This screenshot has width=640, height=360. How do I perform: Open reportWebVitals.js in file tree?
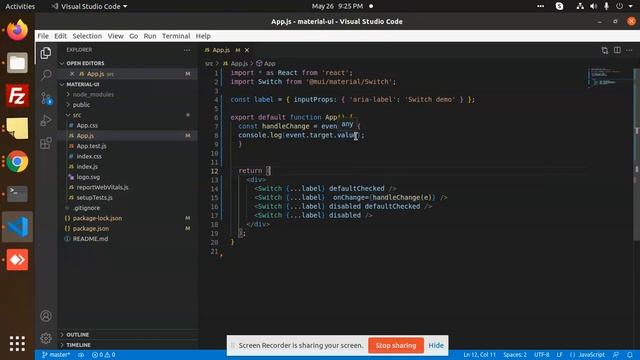pyautogui.click(x=102, y=187)
